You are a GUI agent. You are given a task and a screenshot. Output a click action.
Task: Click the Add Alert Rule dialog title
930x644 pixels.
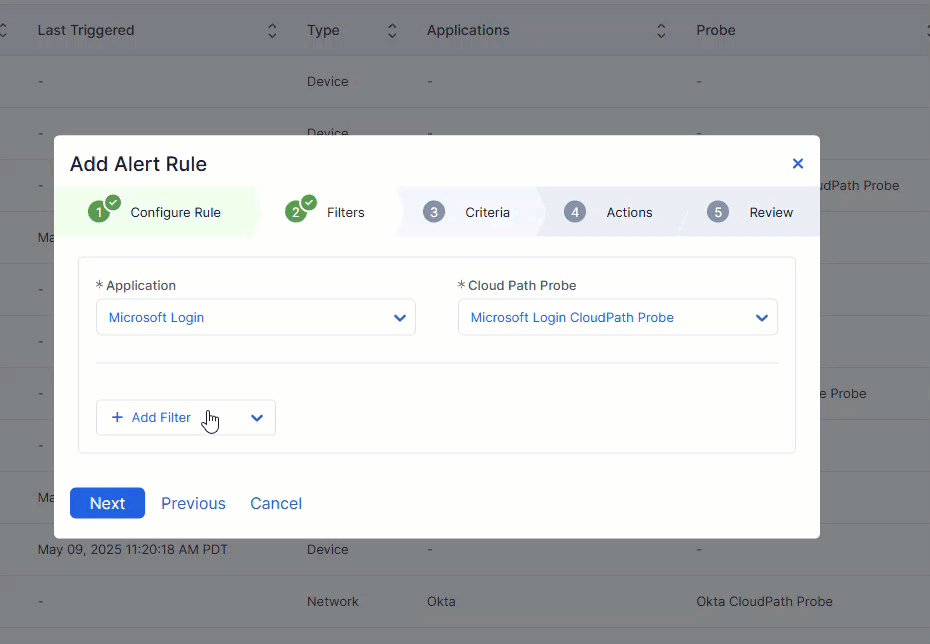(138, 164)
